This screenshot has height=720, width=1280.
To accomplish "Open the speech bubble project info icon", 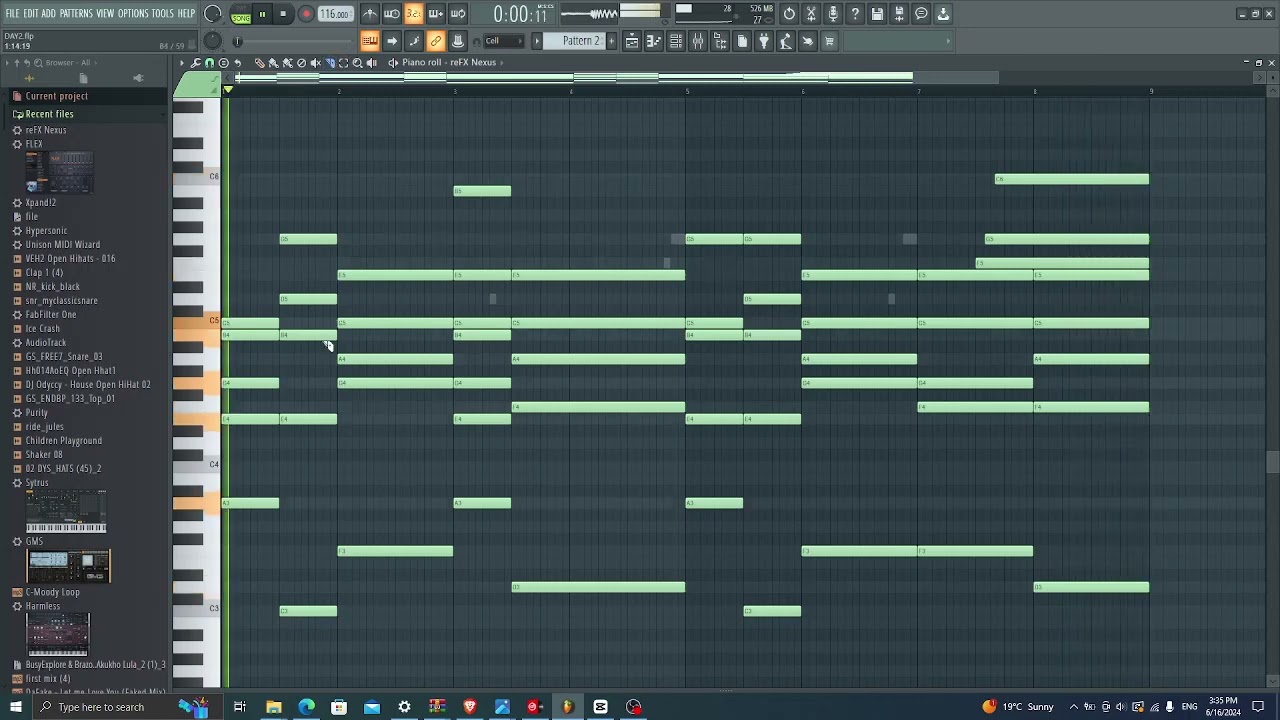I will pyautogui.click(x=921, y=14).
